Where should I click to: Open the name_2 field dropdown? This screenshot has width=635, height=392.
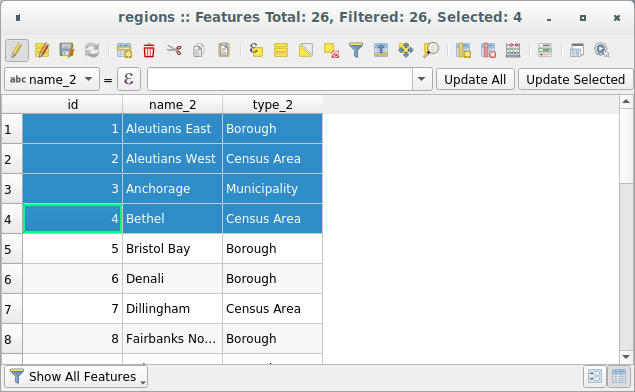pos(52,79)
